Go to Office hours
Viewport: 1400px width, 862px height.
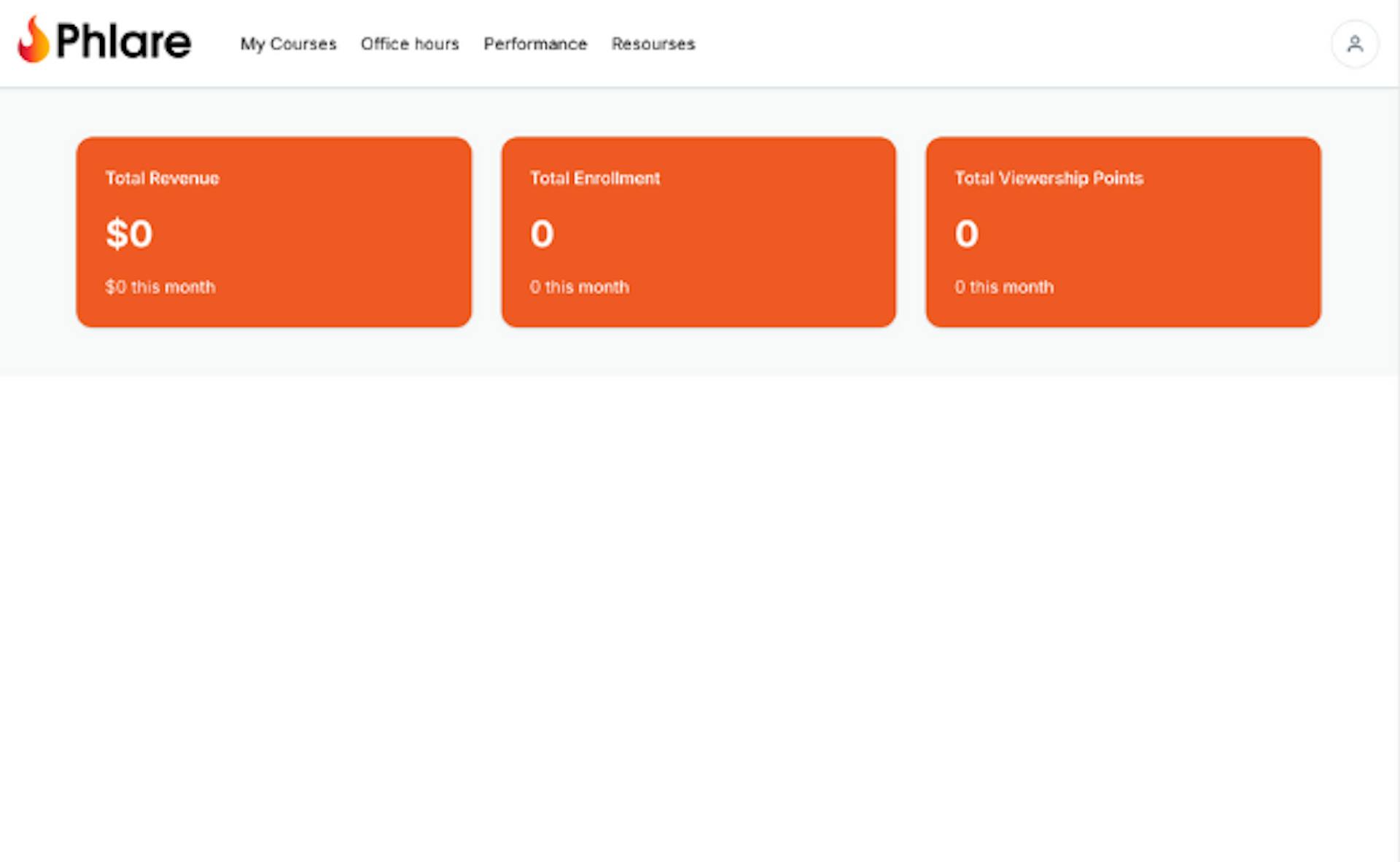tap(410, 44)
